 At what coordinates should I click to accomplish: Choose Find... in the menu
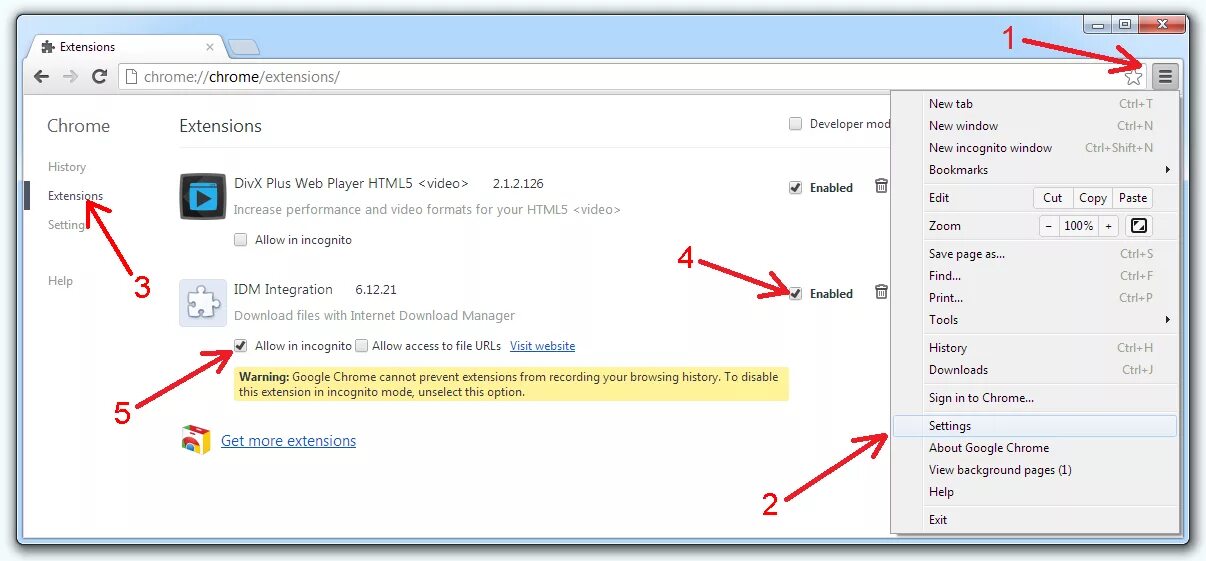[x=1035, y=276]
